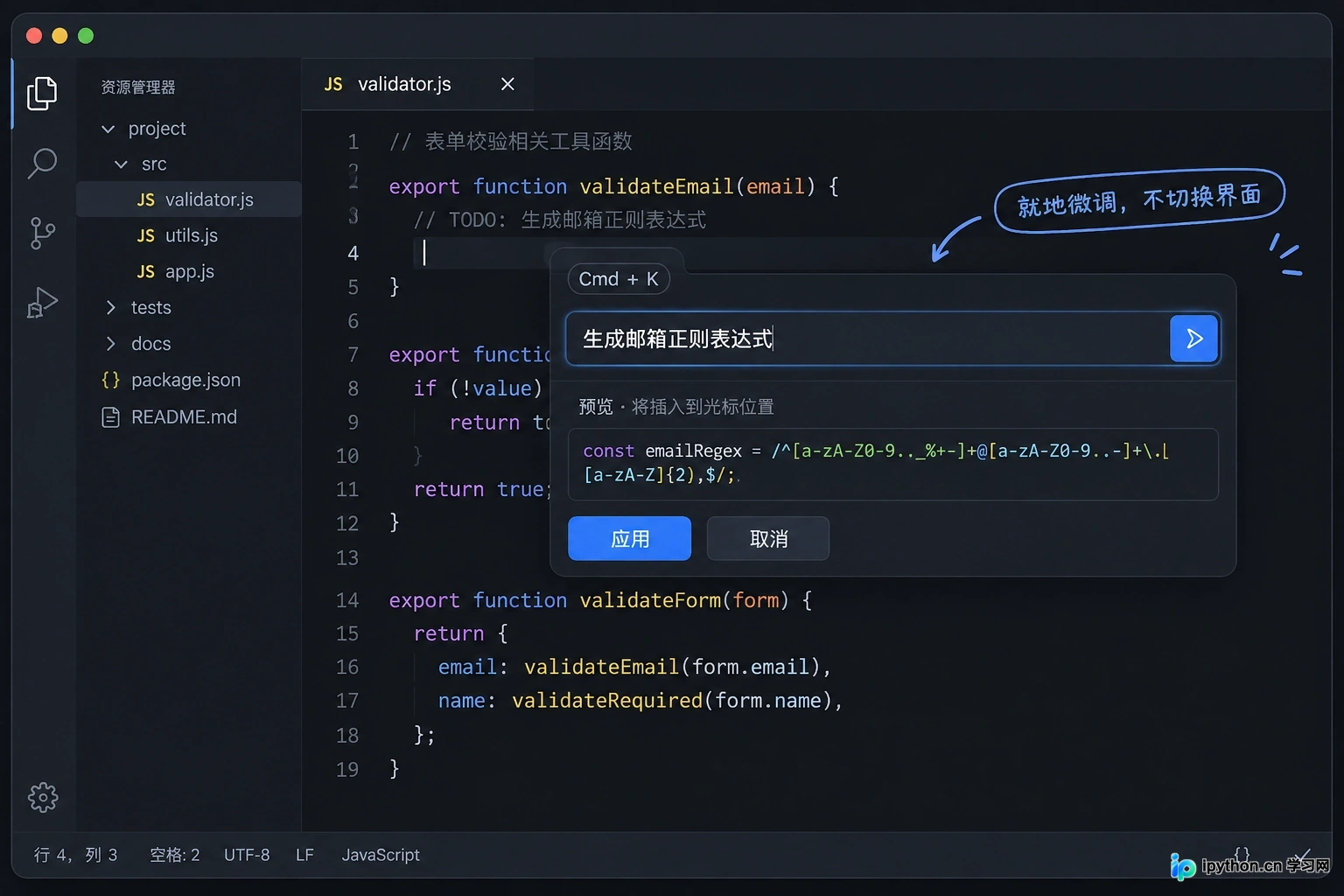The width and height of the screenshot is (1344, 896).
Task: Open app.js from the file tree
Action: (x=189, y=271)
